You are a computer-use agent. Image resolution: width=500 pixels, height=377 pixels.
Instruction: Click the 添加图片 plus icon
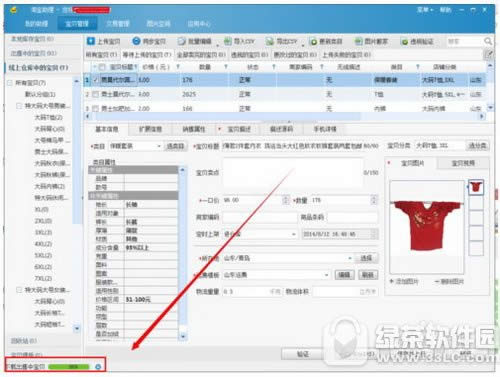tap(392, 282)
